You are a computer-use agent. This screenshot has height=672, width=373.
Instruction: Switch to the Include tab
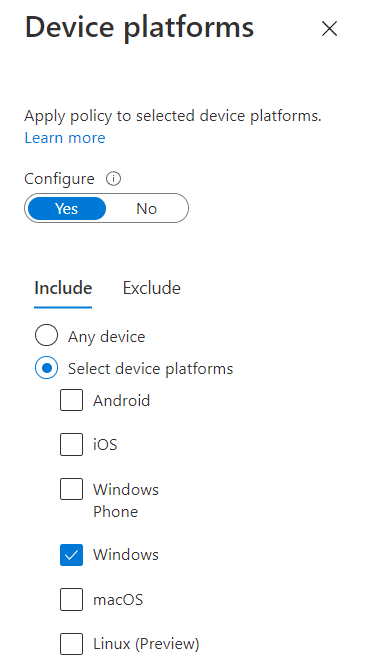tap(63, 288)
